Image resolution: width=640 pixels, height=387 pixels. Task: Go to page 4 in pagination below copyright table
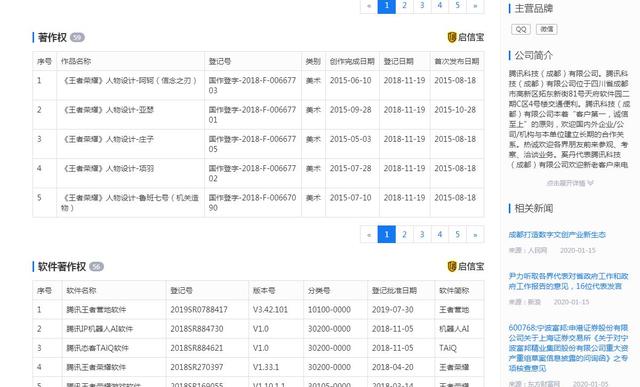tap(440, 234)
